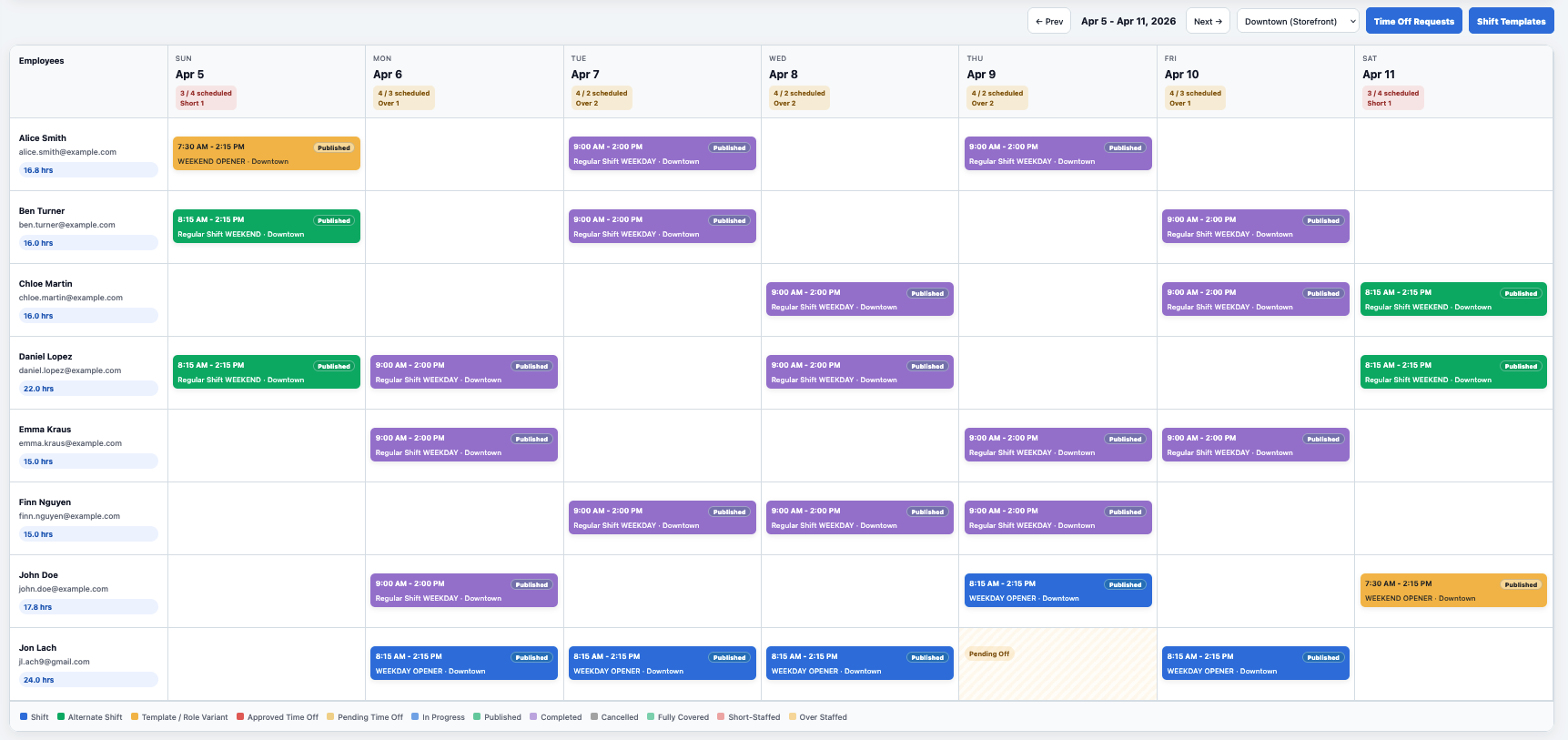Open Daniel Lopez's Saturday Apr 11 shift
Screen dimensions: 1568x740
(1453, 371)
